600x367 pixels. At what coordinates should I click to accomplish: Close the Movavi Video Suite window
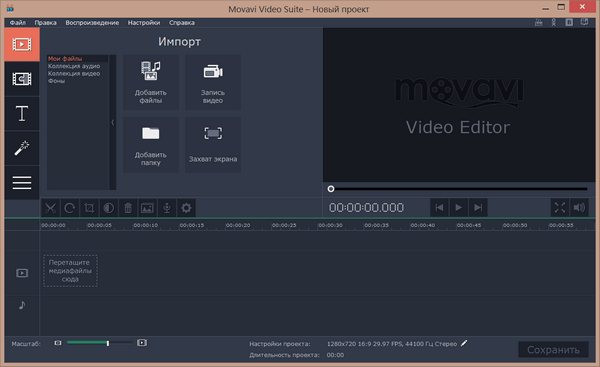coord(582,7)
